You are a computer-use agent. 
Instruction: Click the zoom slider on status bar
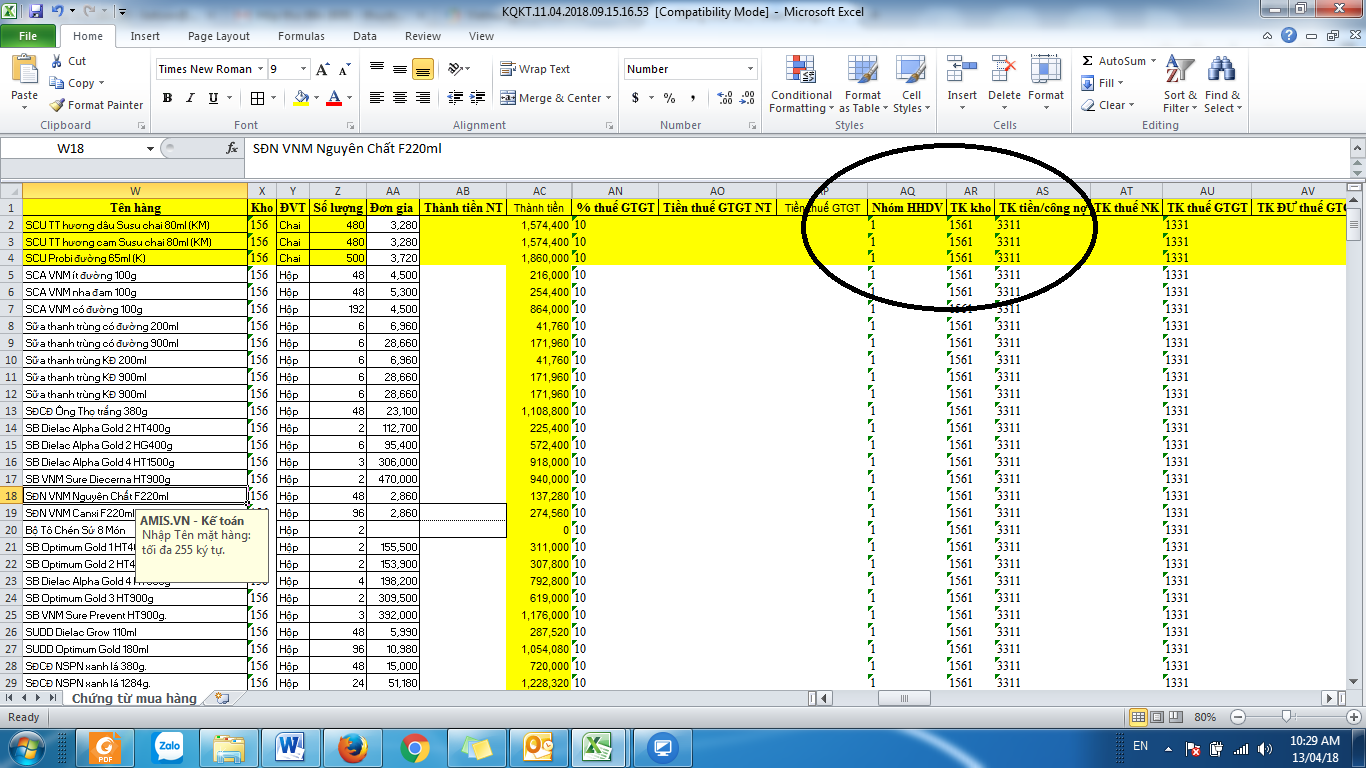pyautogui.click(x=1285, y=717)
